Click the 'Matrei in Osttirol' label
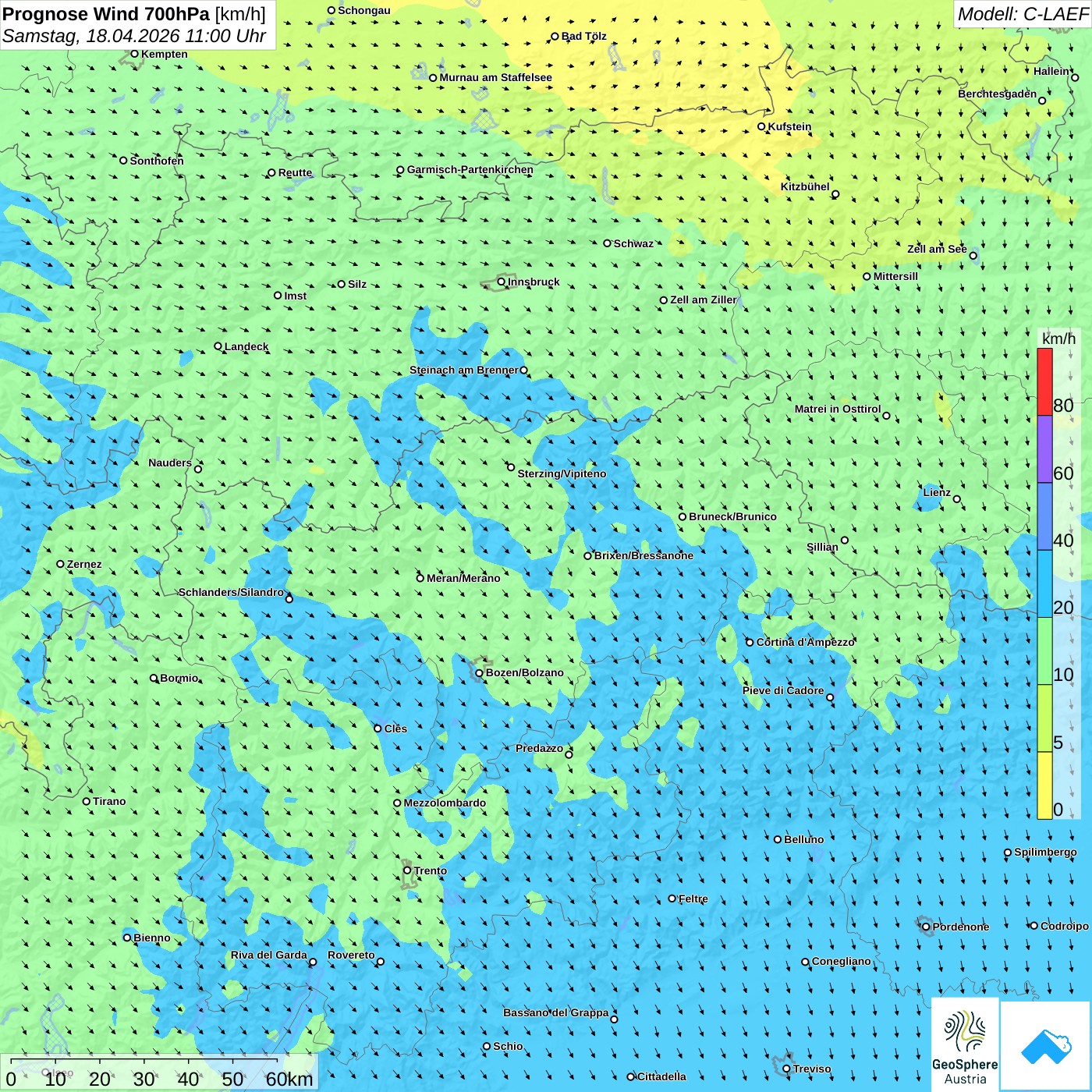Screen dimensions: 1092x1092 click(838, 409)
